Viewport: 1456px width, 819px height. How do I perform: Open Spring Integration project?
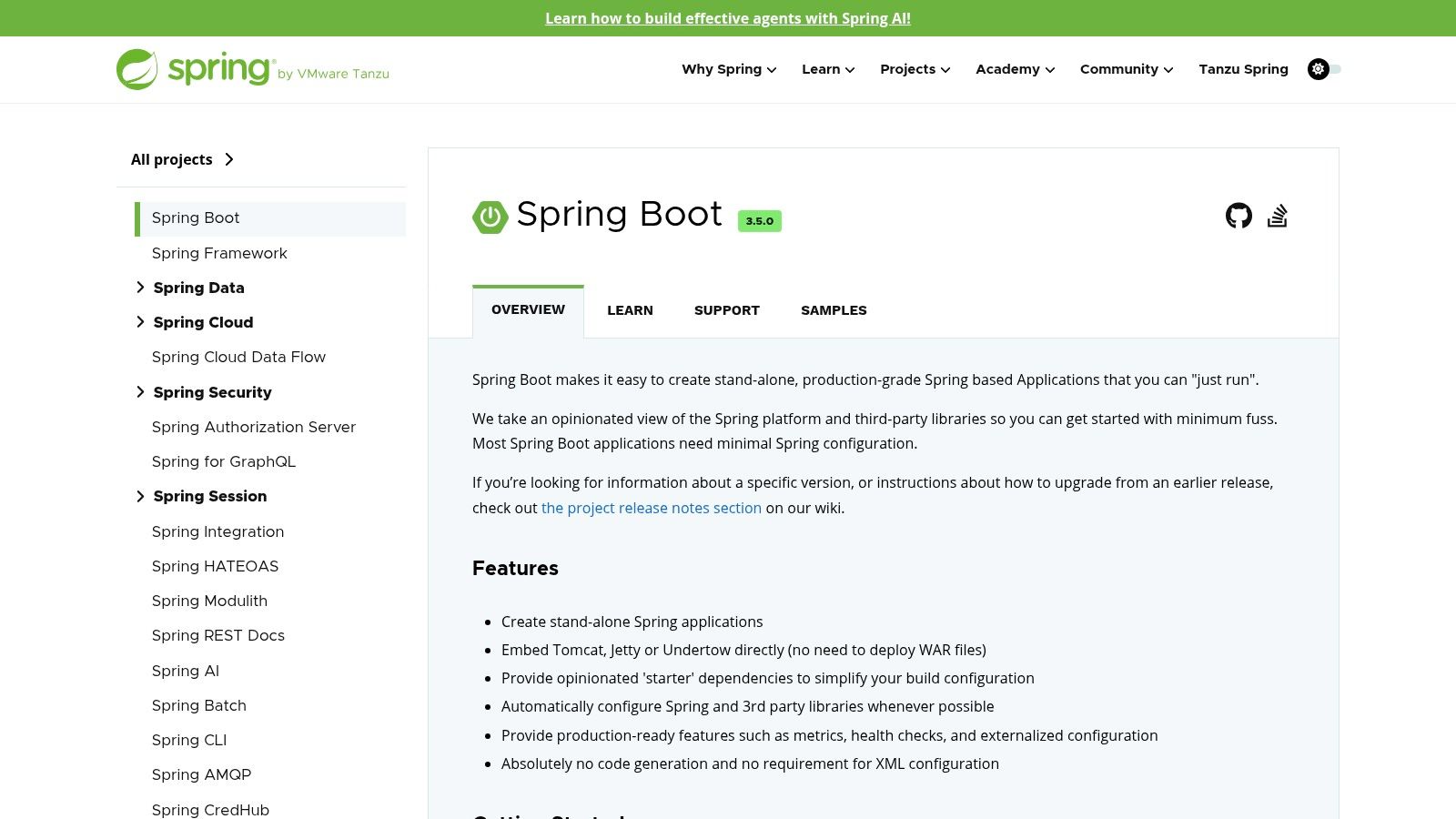pyautogui.click(x=217, y=531)
